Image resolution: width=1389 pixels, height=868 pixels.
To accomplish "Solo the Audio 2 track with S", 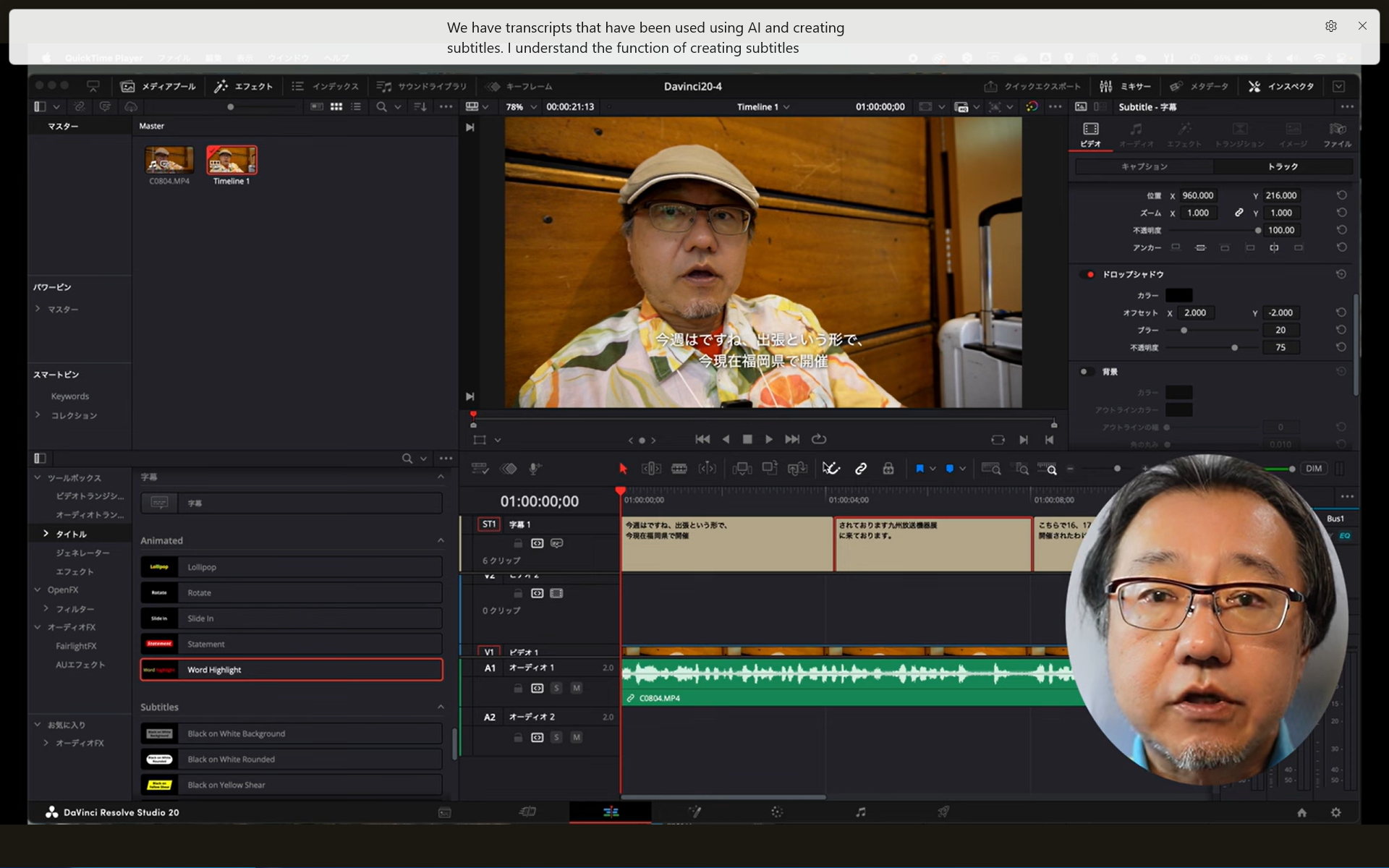I will pos(556,737).
